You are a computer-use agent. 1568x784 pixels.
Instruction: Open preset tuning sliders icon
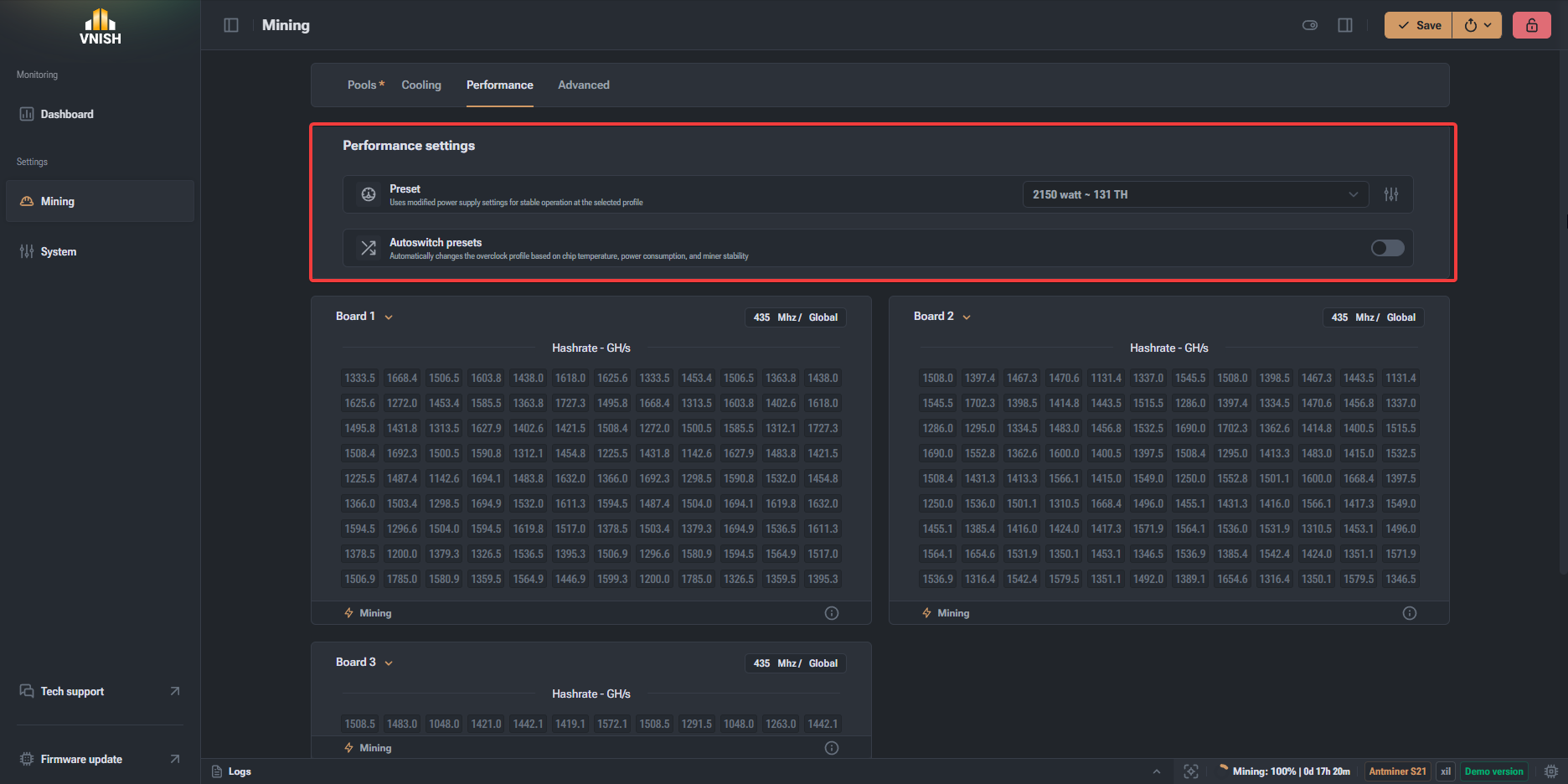click(1391, 194)
